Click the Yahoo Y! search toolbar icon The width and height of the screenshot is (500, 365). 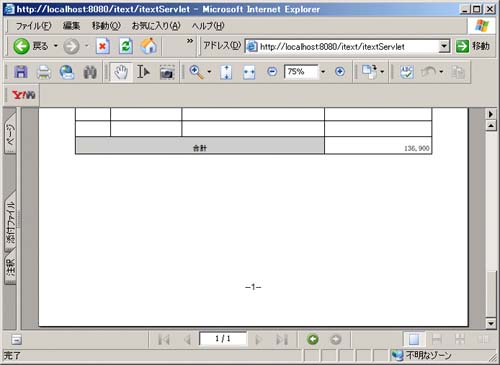tap(23, 95)
